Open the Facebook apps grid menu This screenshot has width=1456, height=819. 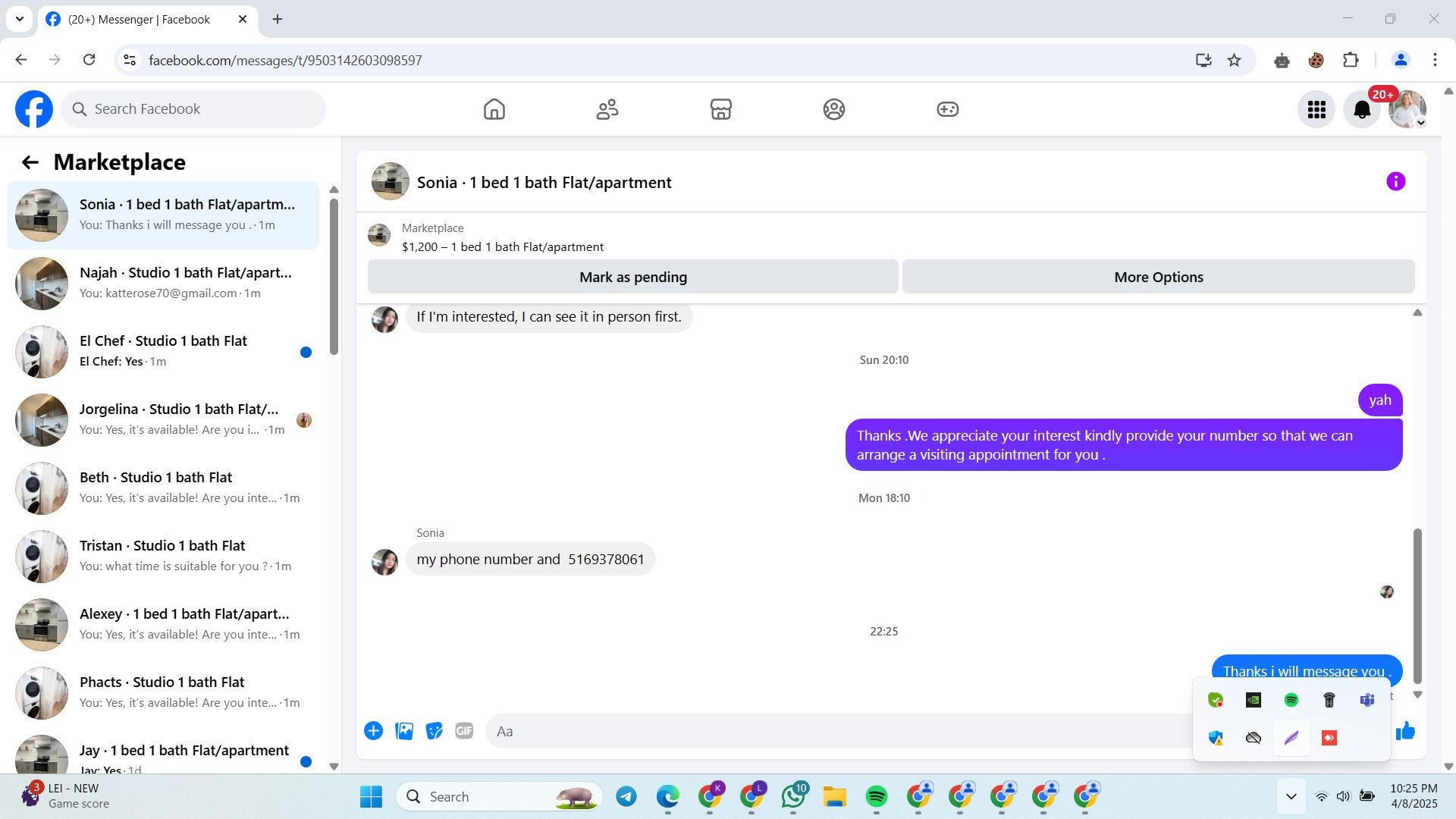pyautogui.click(x=1316, y=110)
